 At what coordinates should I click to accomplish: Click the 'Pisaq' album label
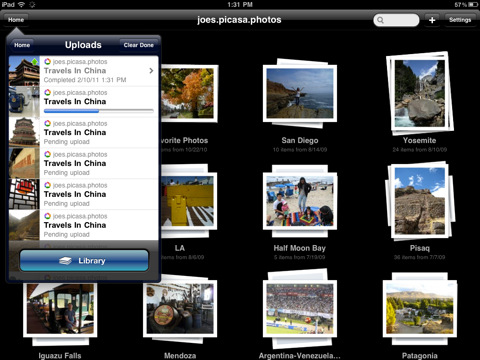tap(420, 248)
